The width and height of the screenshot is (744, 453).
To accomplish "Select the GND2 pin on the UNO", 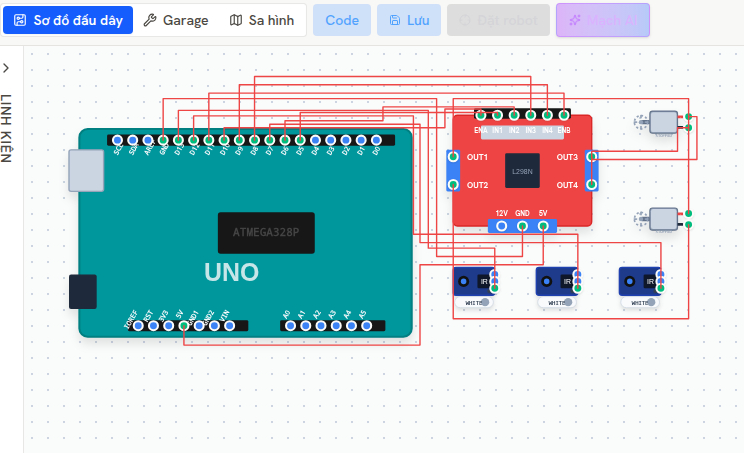I will [x=214, y=326].
